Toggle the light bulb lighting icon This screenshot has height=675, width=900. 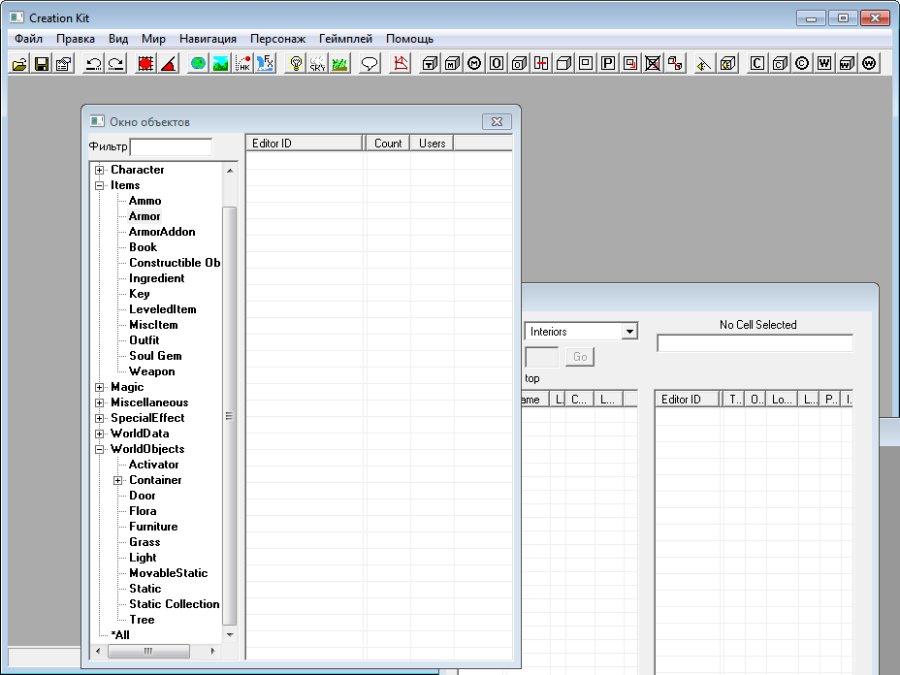(x=296, y=63)
